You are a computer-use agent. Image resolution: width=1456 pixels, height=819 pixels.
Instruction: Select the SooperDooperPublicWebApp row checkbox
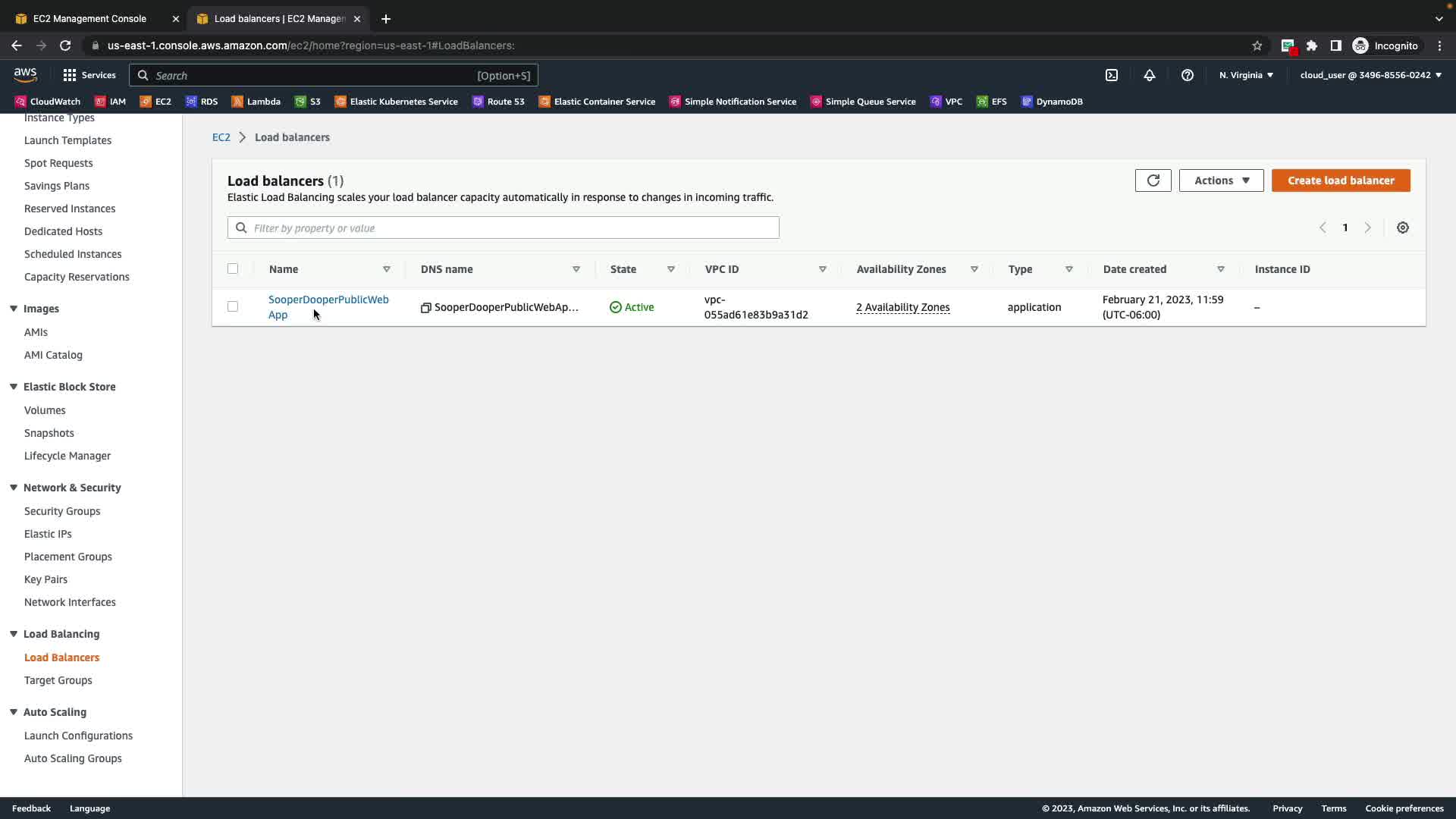[233, 306]
